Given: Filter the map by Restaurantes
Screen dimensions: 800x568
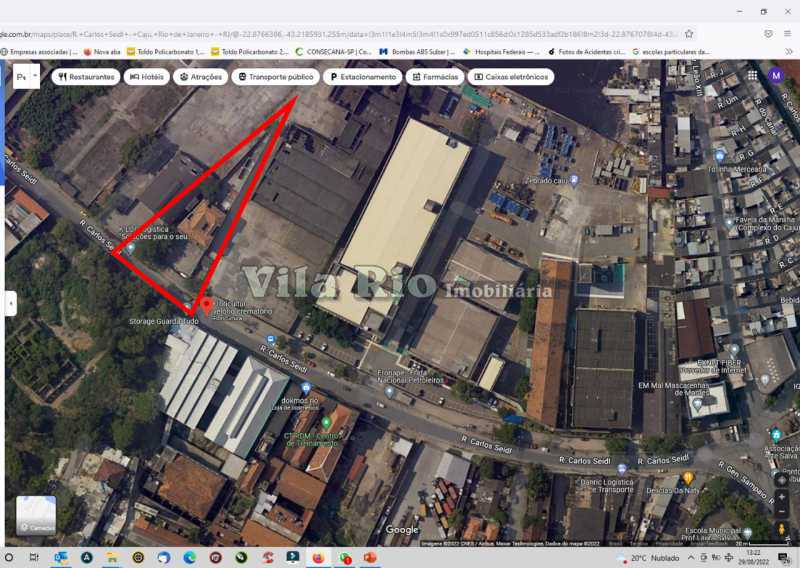Looking at the screenshot, I should coord(86,77).
